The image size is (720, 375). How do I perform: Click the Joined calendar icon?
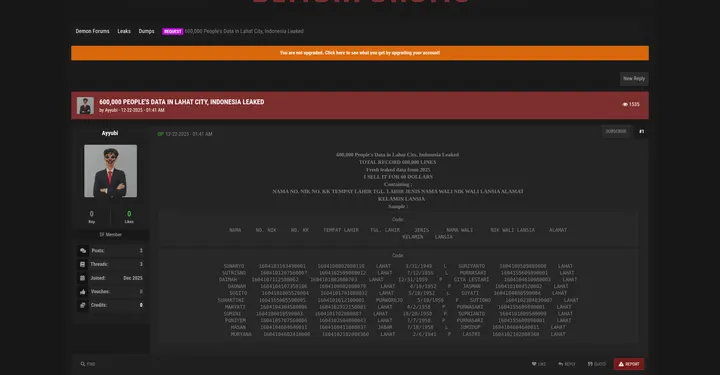[x=83, y=278]
